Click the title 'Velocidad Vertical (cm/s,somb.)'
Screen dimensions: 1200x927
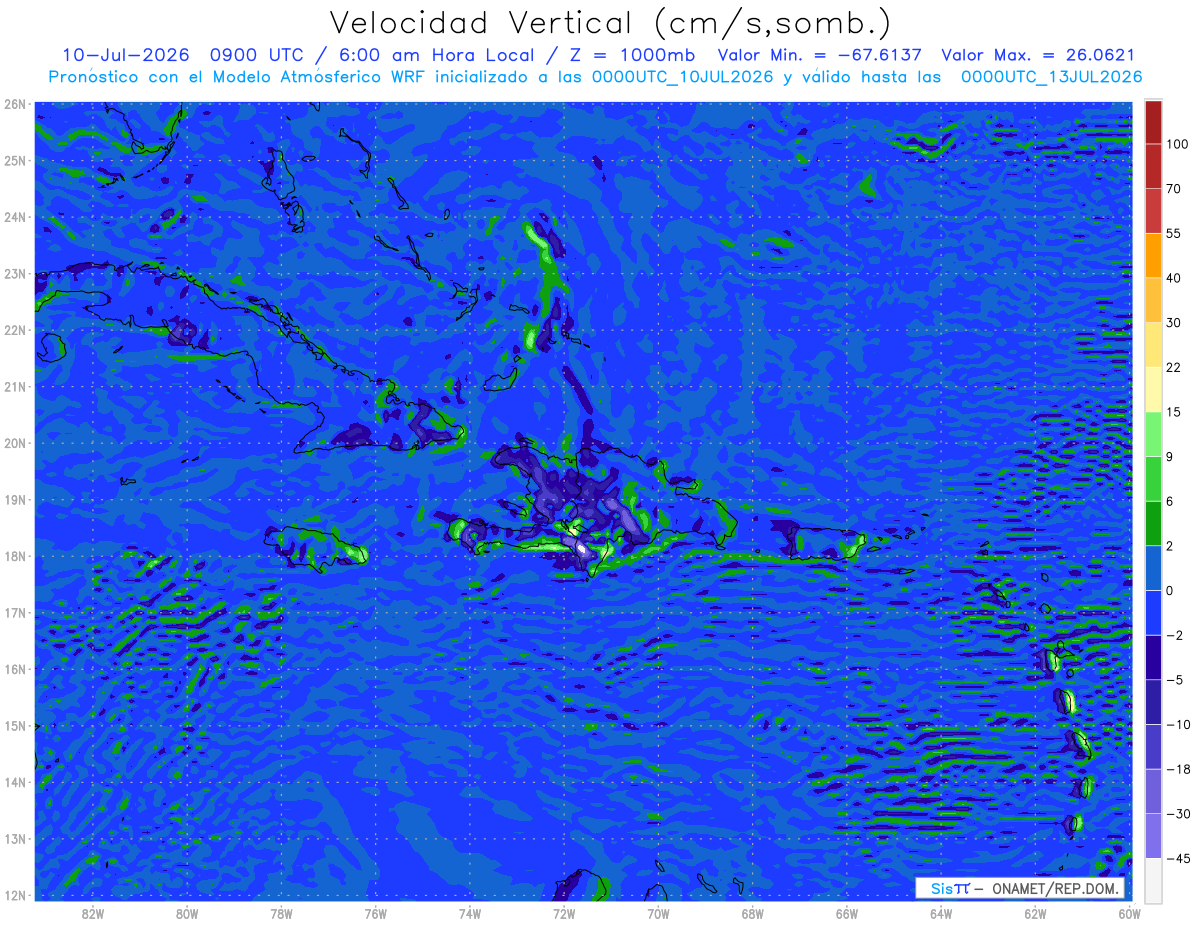tap(610, 23)
